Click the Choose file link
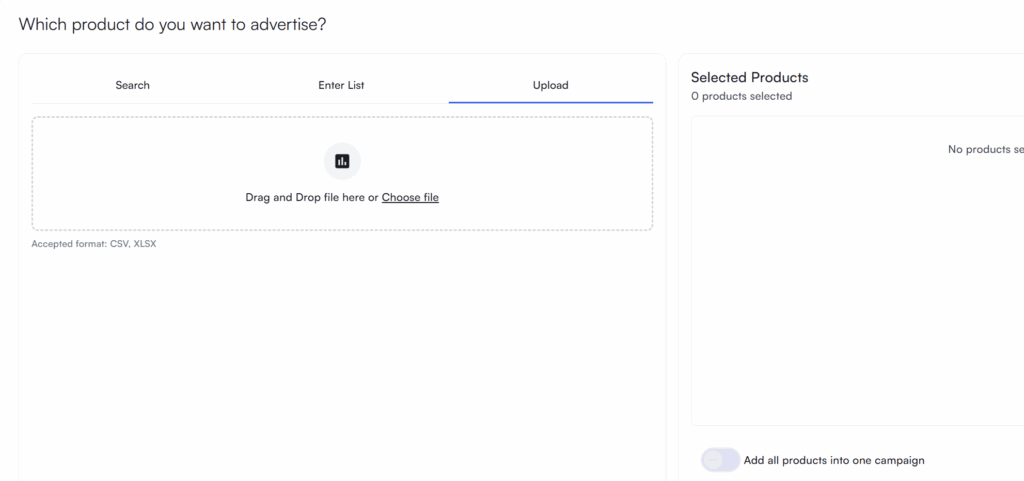This screenshot has width=1024, height=481. (x=410, y=197)
